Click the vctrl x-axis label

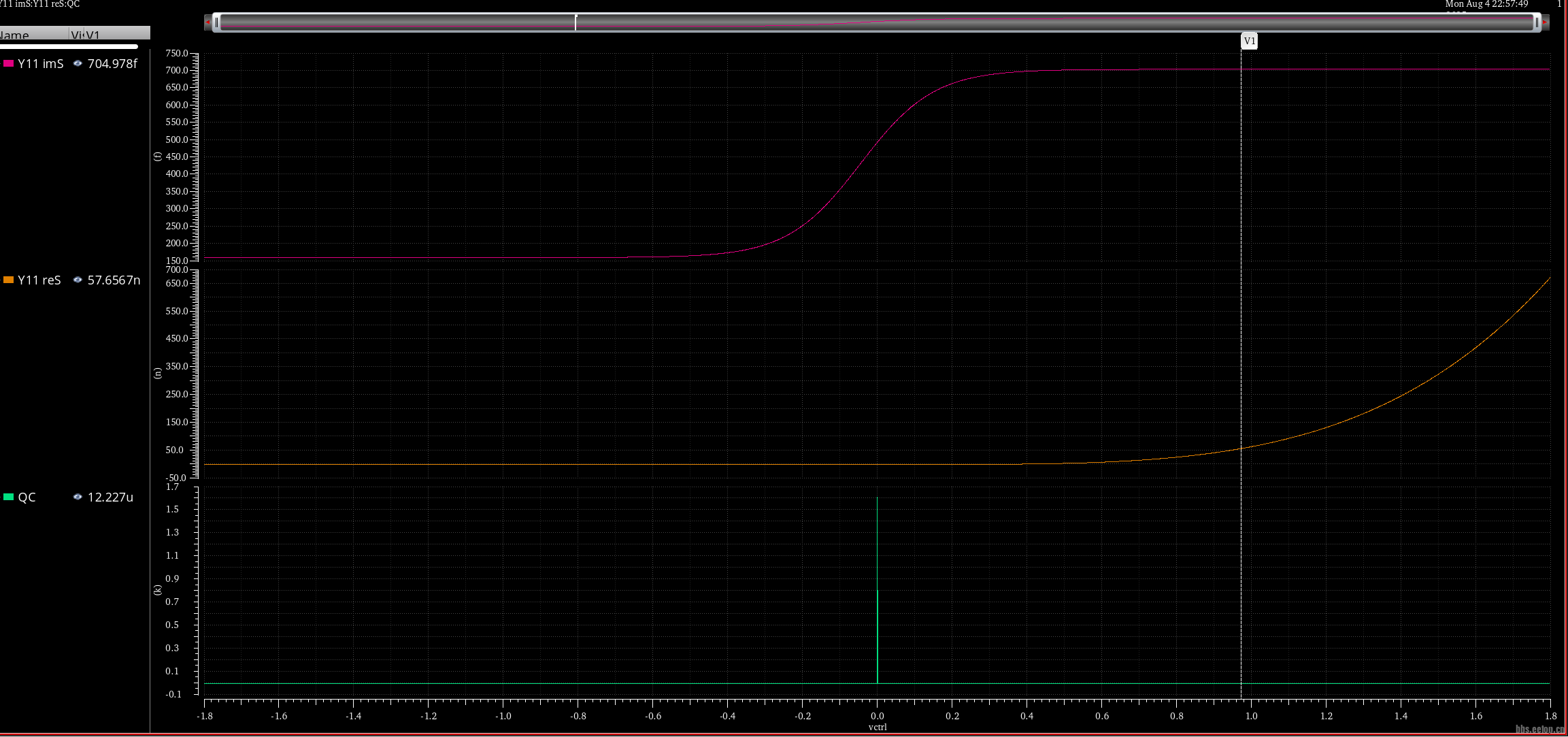tap(878, 727)
